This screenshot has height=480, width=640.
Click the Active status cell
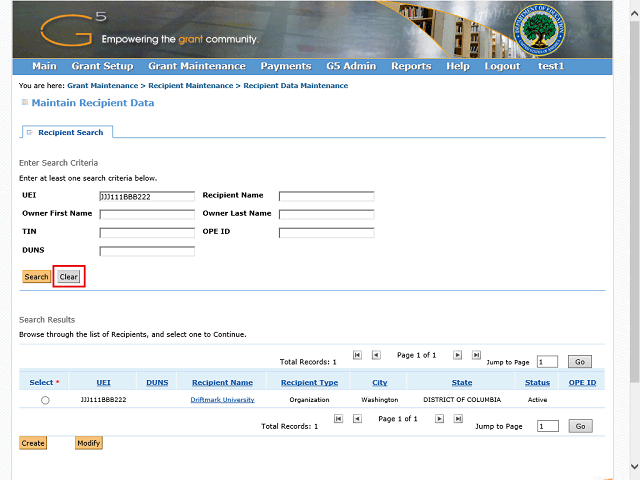[x=537, y=400]
